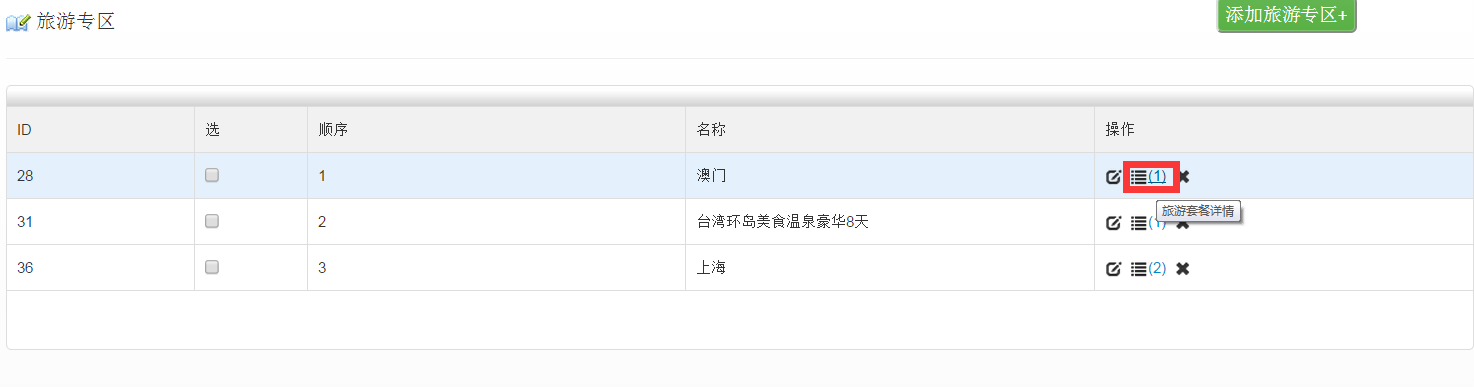Click the 旅游专区 book icon in header
The height and width of the screenshot is (387, 1474).
click(18, 22)
